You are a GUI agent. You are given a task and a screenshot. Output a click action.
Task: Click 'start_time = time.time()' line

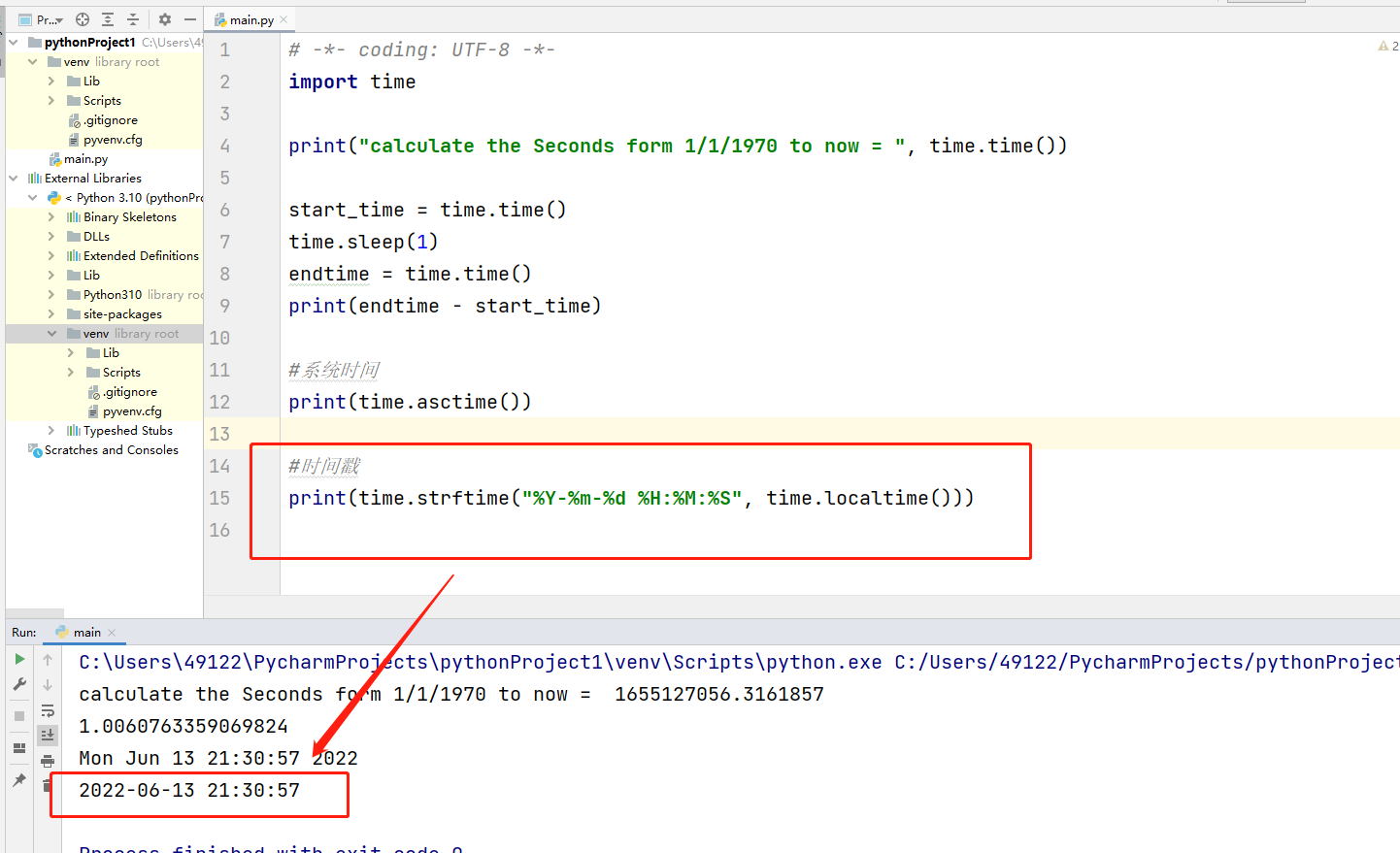[x=427, y=210]
